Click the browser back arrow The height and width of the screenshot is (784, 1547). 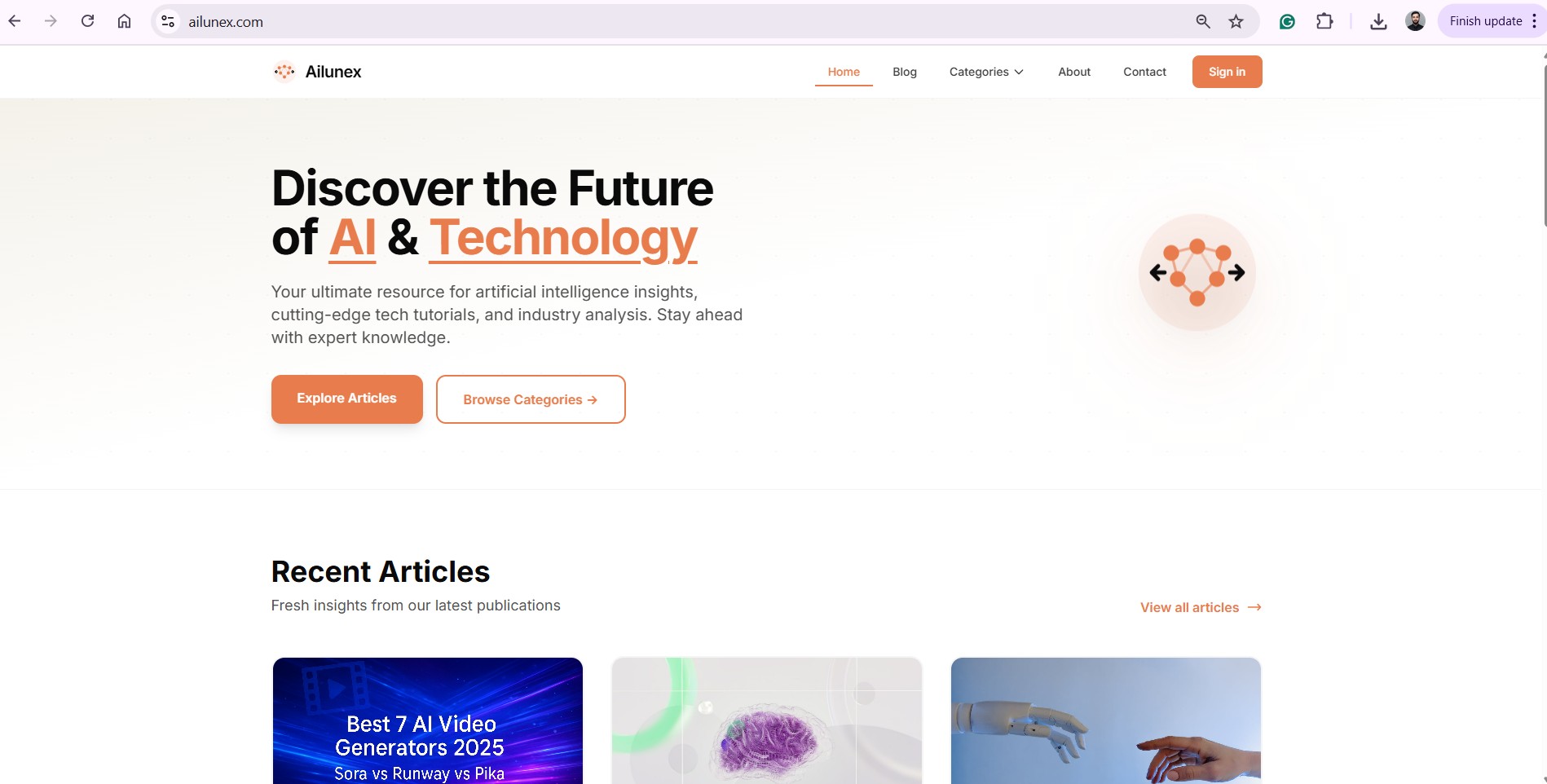pos(15,21)
